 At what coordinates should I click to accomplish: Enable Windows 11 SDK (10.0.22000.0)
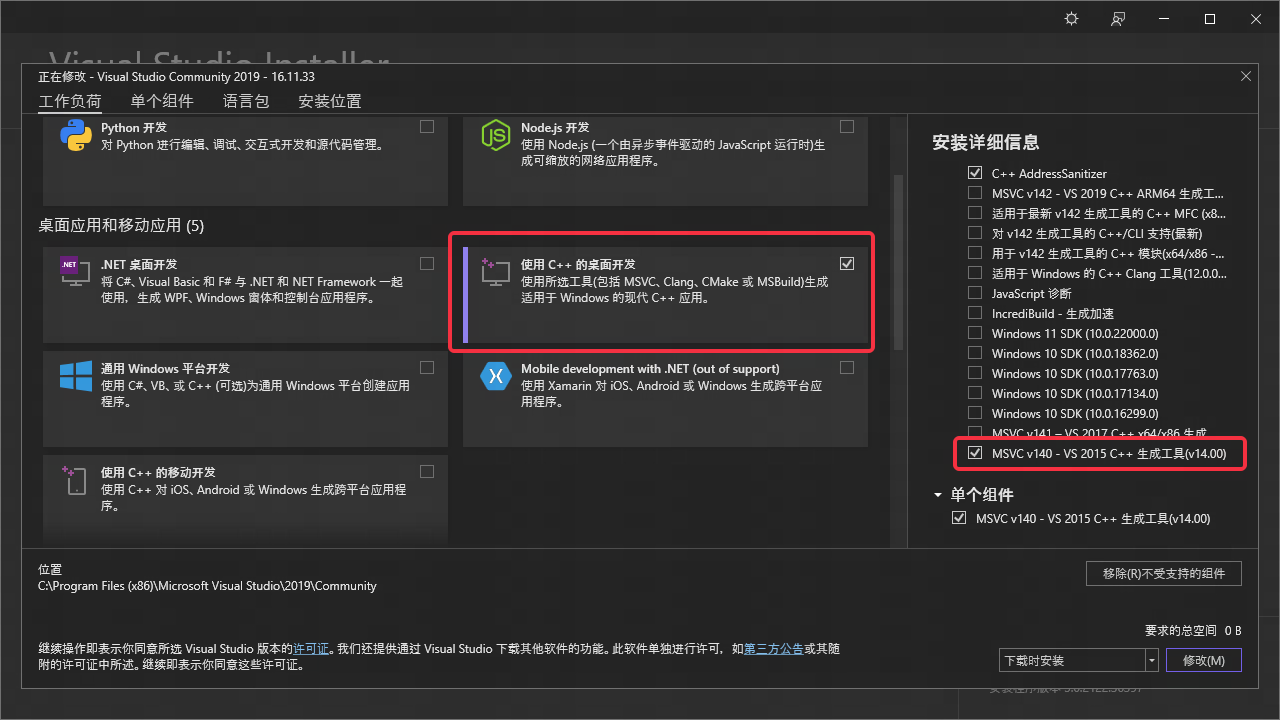pos(975,333)
